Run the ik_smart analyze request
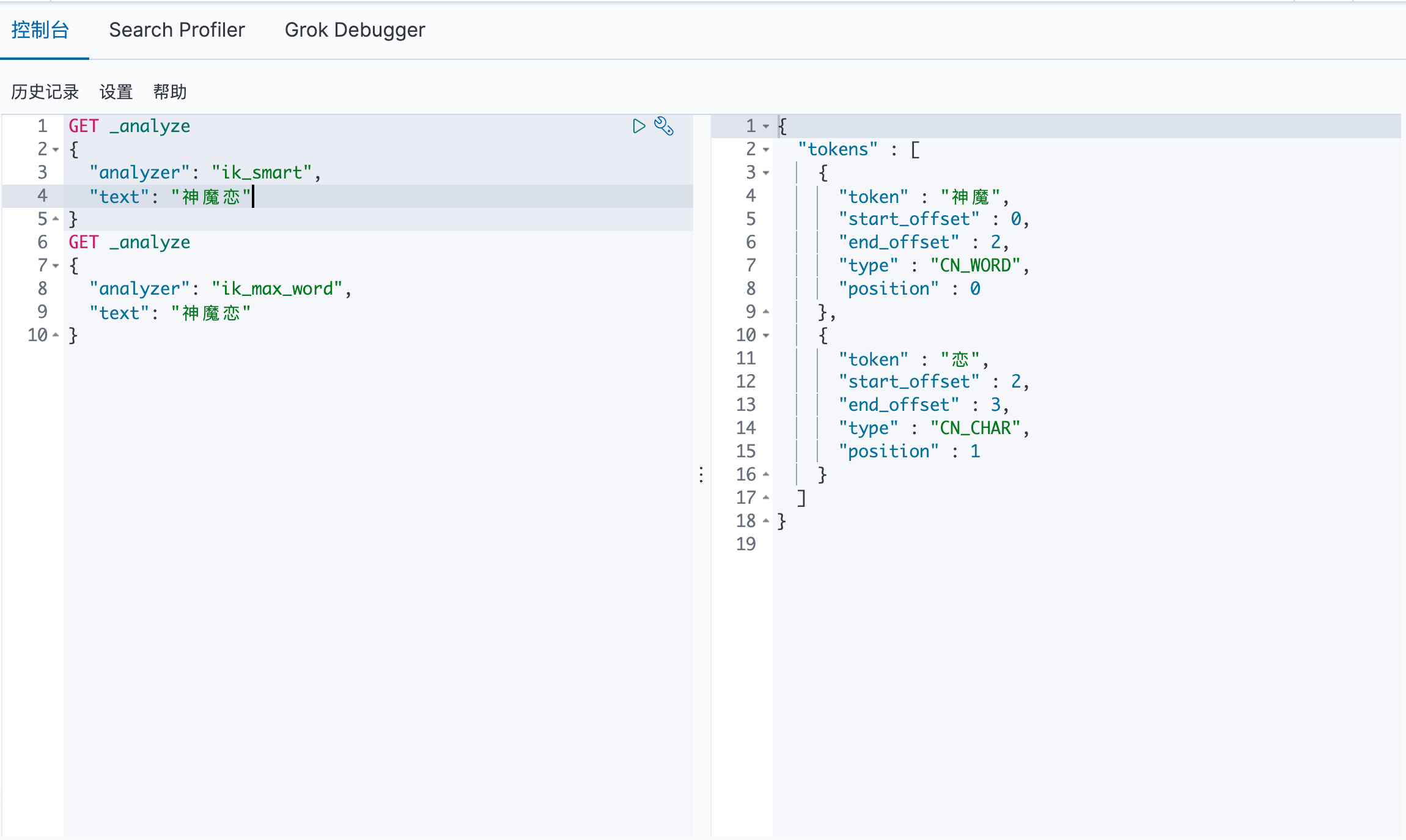The height and width of the screenshot is (840, 1406). [x=639, y=126]
